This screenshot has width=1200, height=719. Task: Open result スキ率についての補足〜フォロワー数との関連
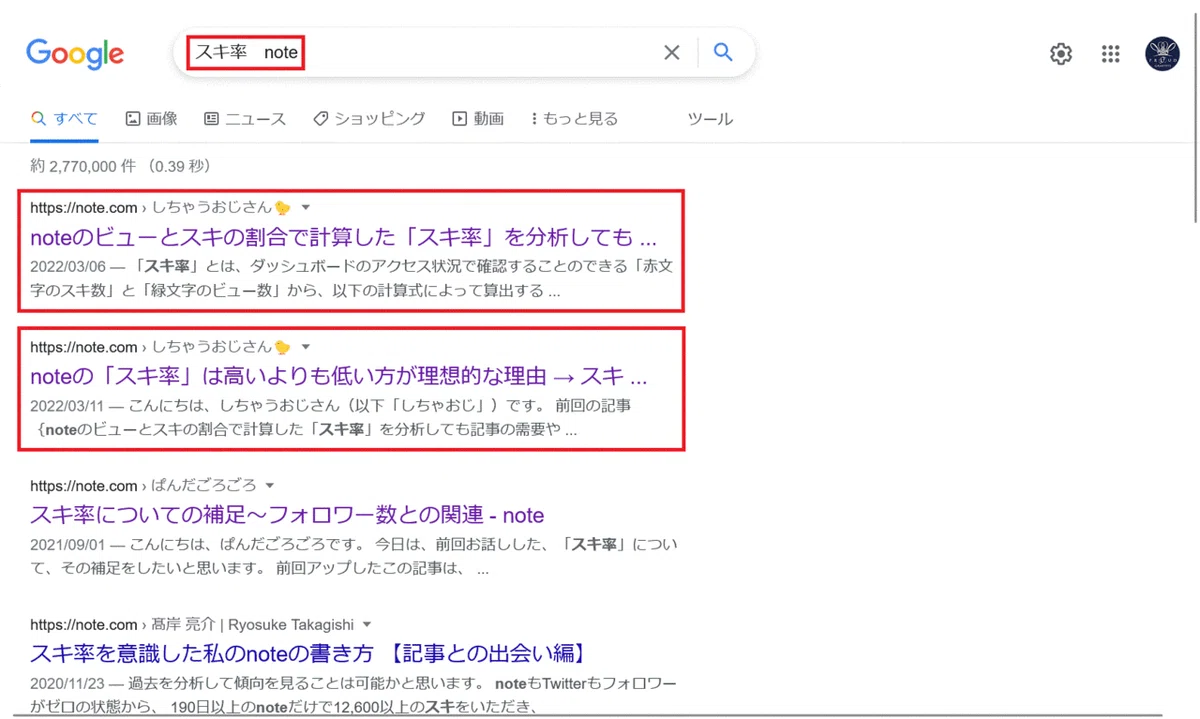[287, 516]
